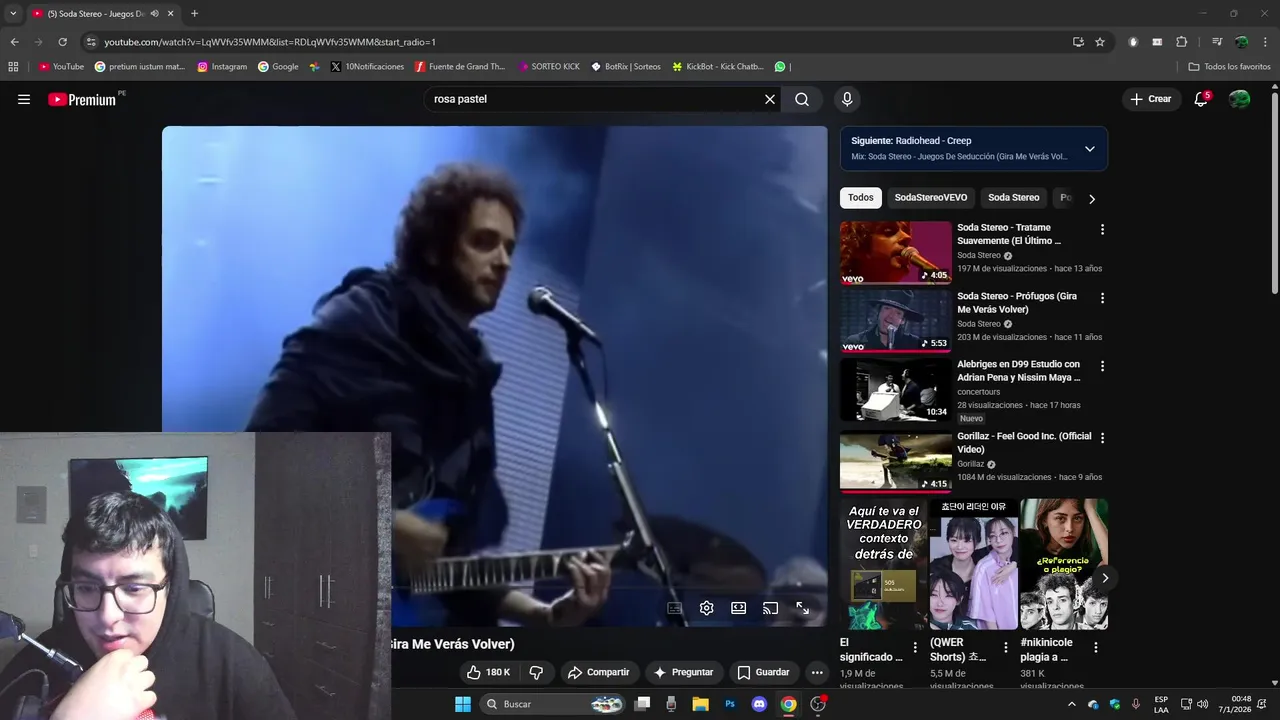Open the Chrome three-dot menu
The width and height of the screenshot is (1280, 720).
[x=1266, y=42]
